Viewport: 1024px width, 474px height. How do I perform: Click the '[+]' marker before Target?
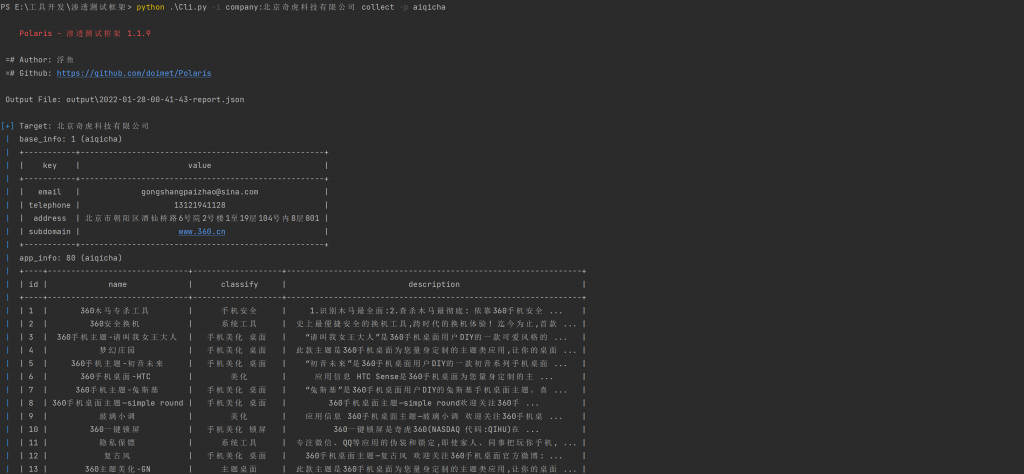[7, 125]
